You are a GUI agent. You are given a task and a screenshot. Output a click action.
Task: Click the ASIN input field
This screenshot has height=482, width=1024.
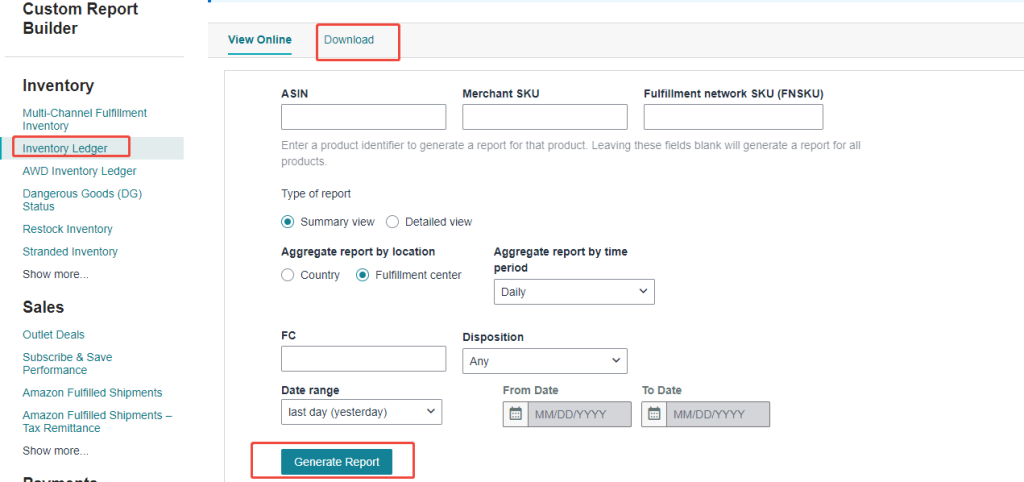click(363, 117)
